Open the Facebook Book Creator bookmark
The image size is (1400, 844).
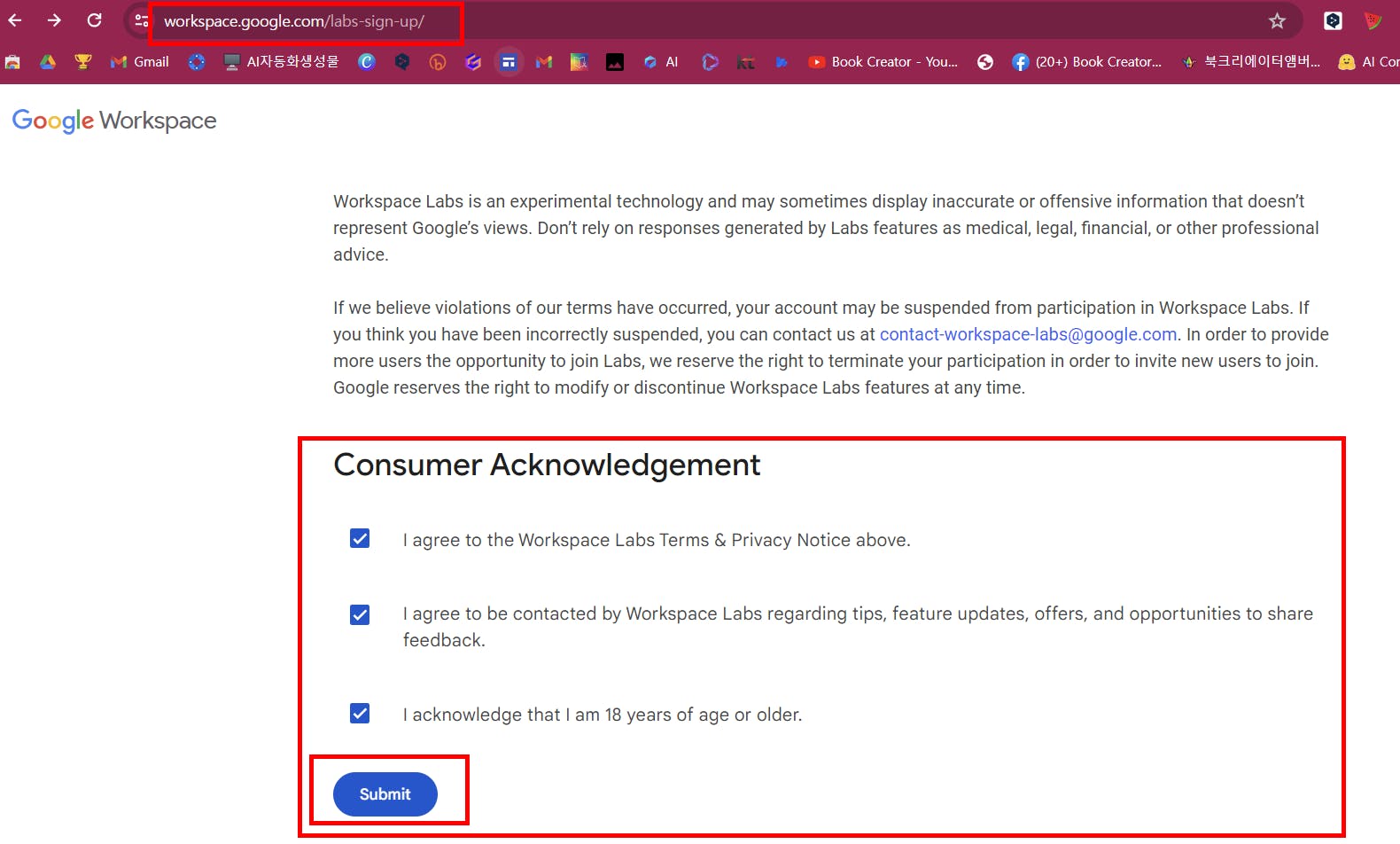(x=1087, y=62)
